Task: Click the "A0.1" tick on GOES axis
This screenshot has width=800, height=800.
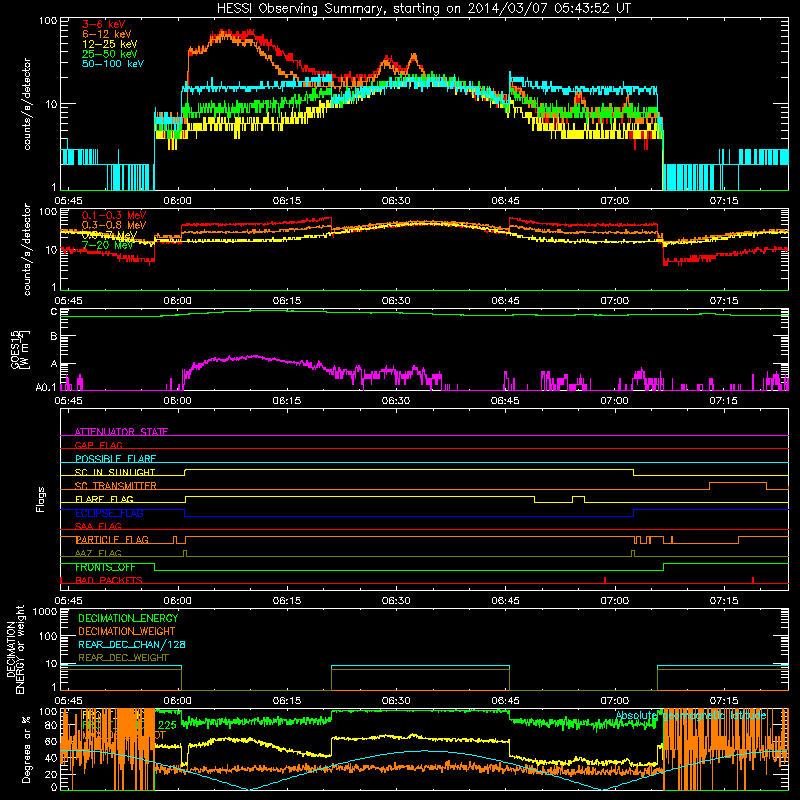Action: 46,388
